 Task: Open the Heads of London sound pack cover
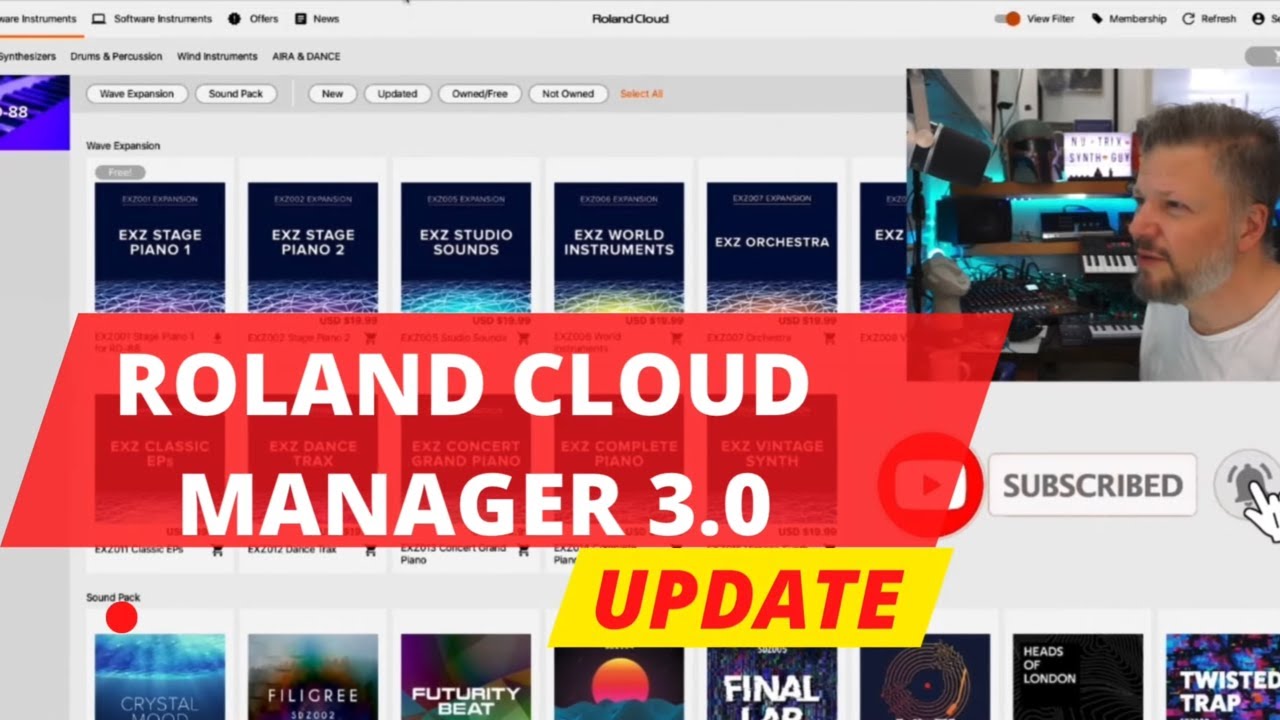pos(1078,677)
